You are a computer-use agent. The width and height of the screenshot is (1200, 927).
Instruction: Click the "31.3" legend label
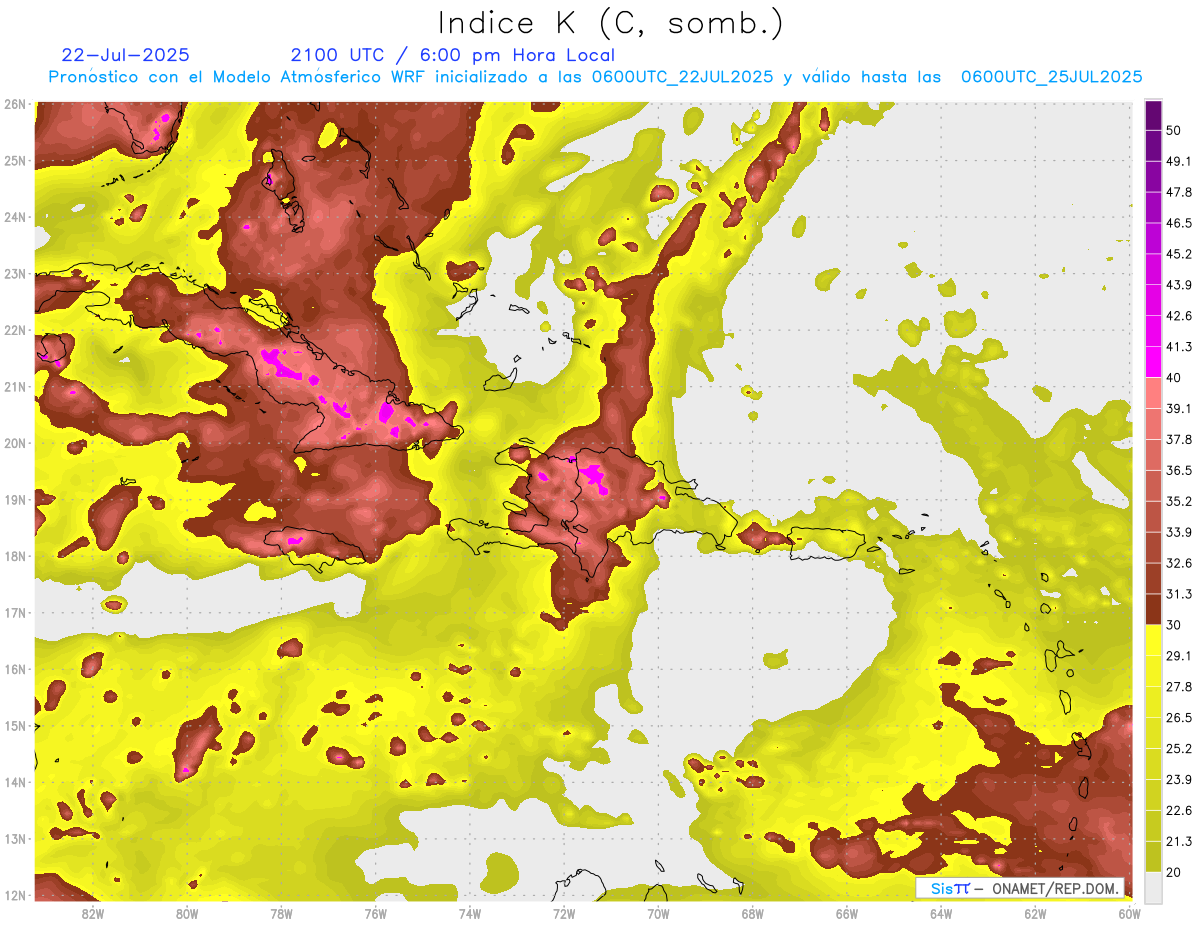[1178, 594]
